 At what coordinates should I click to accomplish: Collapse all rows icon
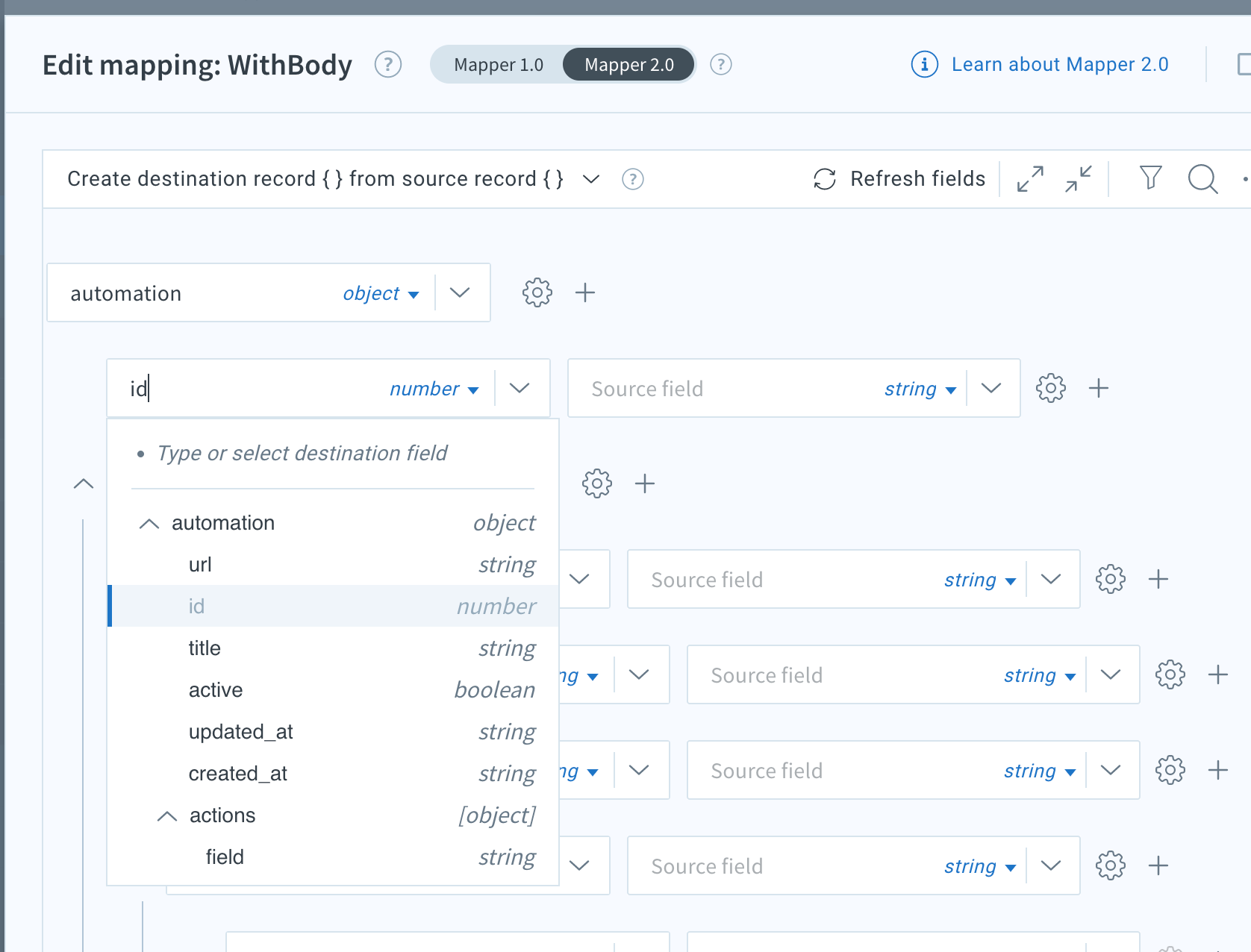pos(1079,179)
